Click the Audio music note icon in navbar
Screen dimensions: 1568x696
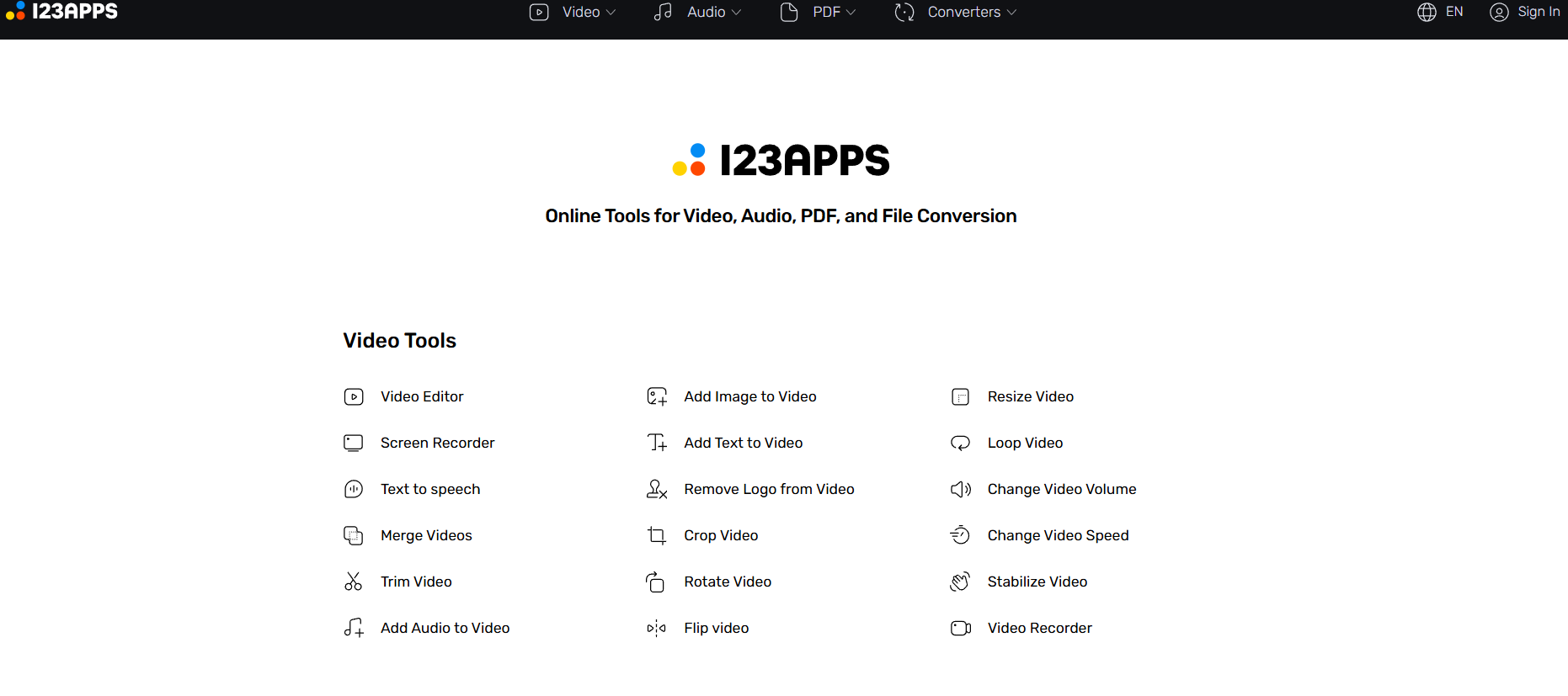pyautogui.click(x=664, y=12)
